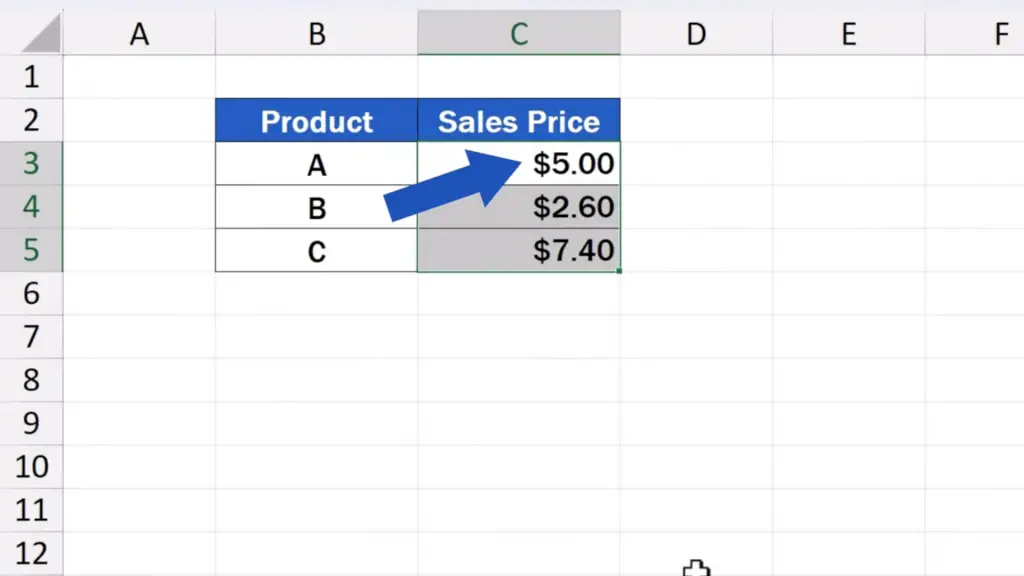This screenshot has width=1024, height=576.
Task: Click the Select All corner triangle
Action: [40, 34]
